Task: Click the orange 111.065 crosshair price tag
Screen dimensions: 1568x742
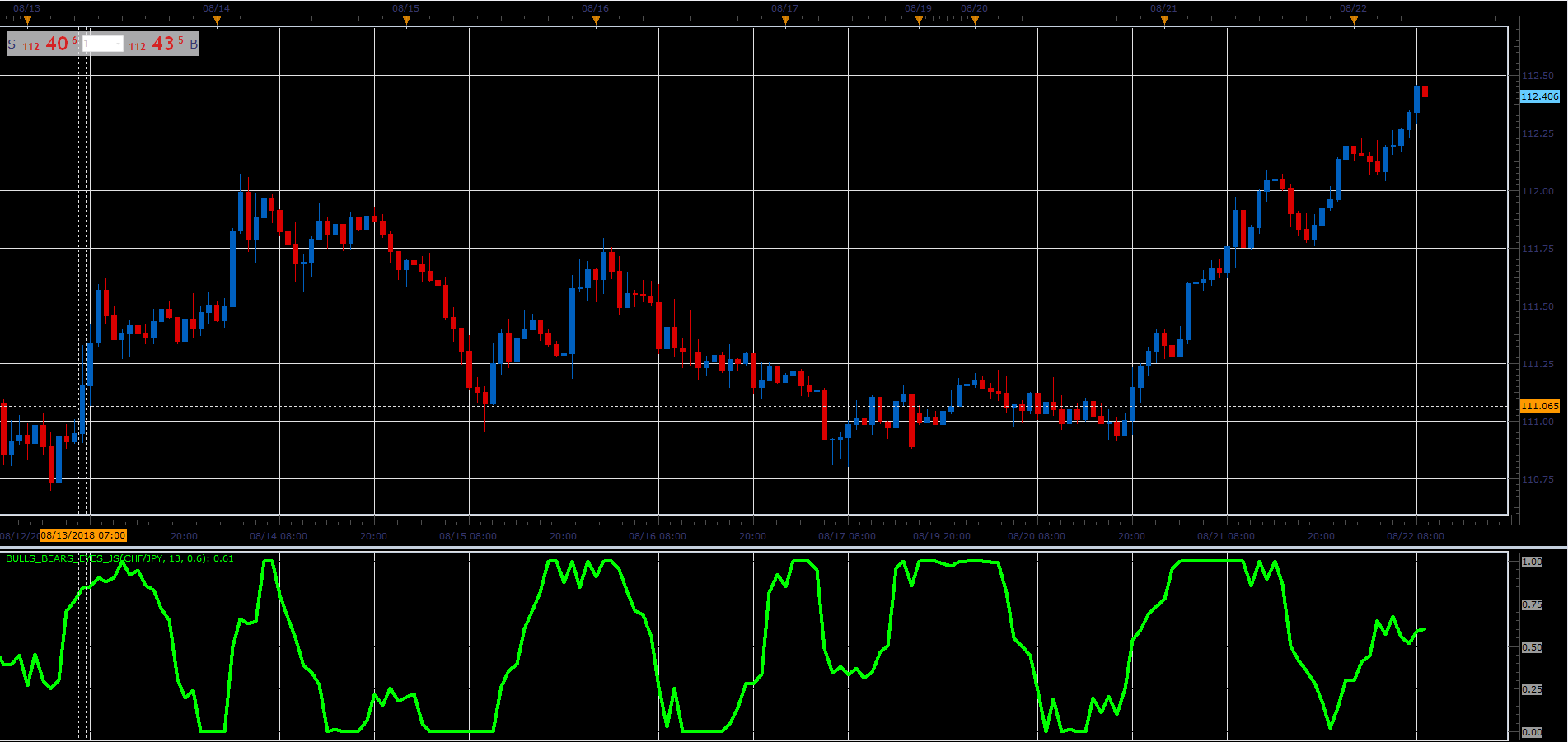Action: (x=1539, y=406)
